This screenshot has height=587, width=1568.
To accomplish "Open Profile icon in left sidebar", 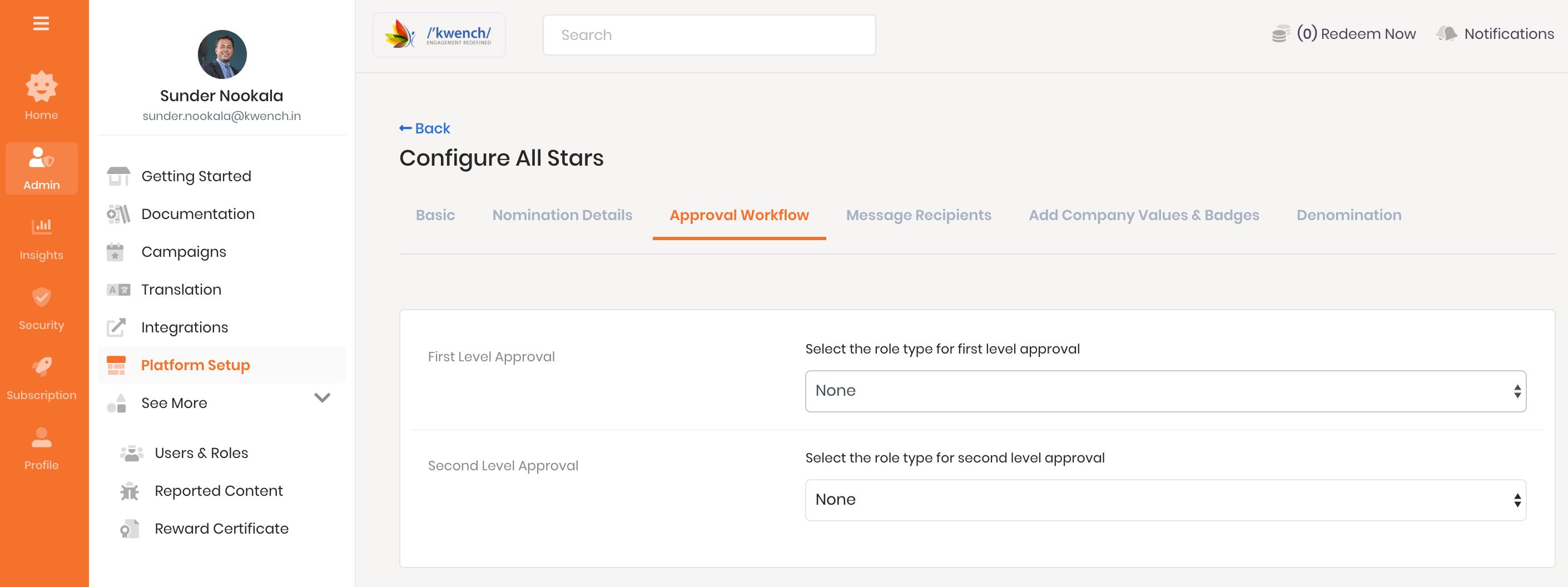I will [41, 437].
